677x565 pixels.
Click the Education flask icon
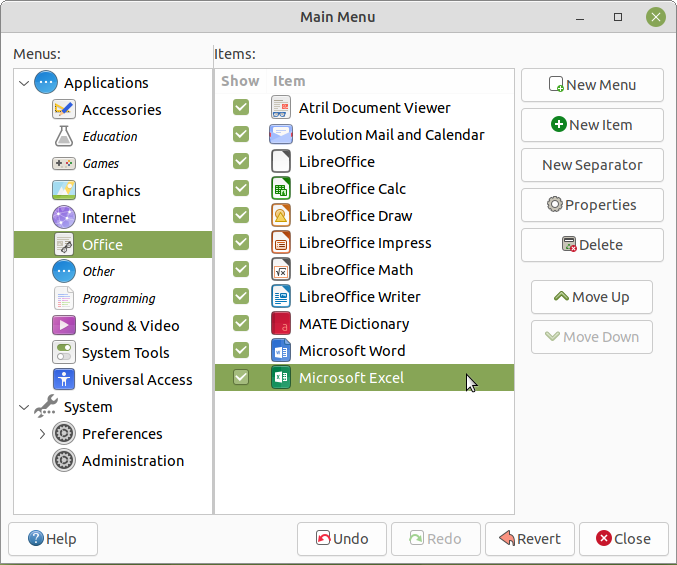tap(64, 136)
